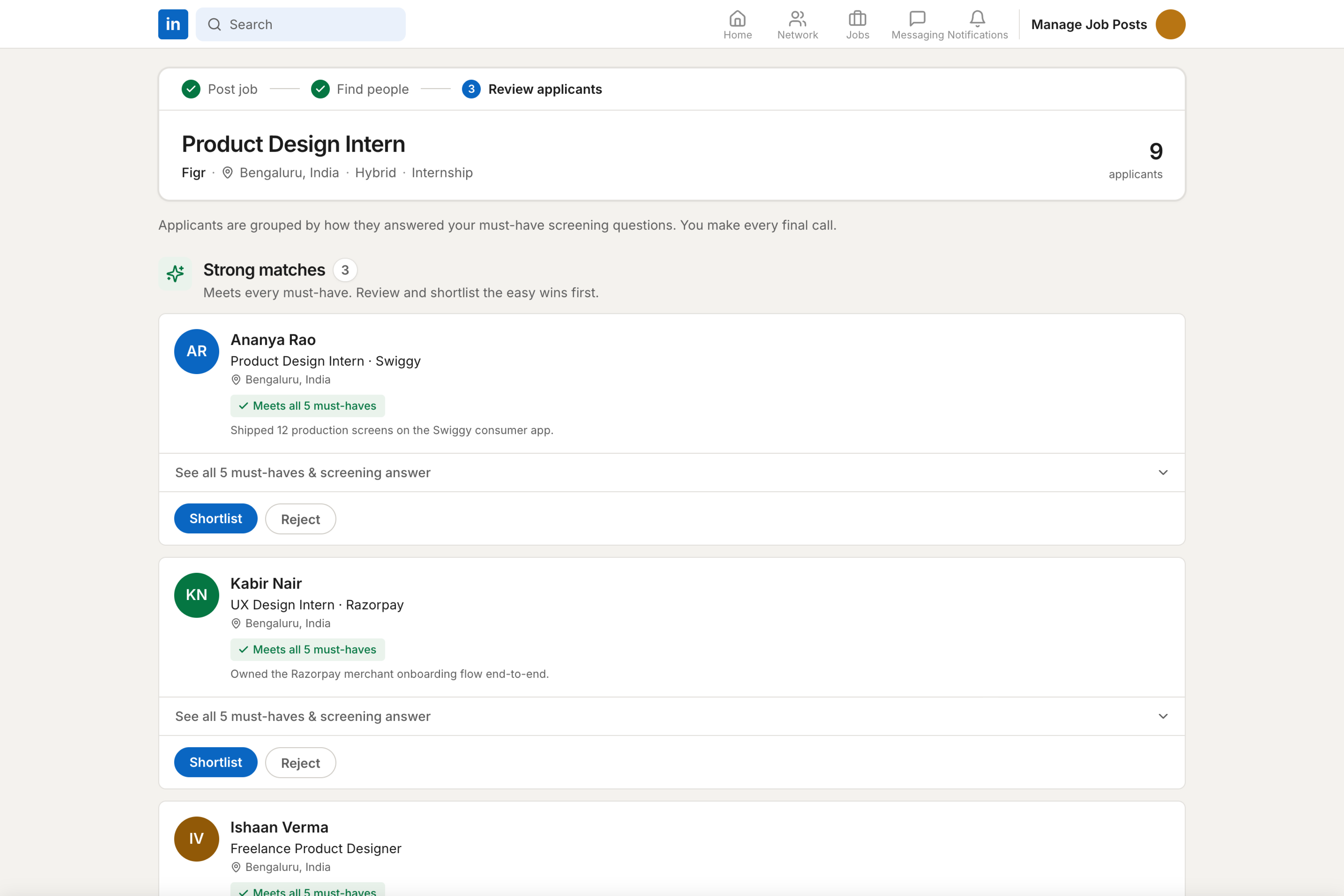
Task: Open the Network navigation label
Action: (798, 35)
